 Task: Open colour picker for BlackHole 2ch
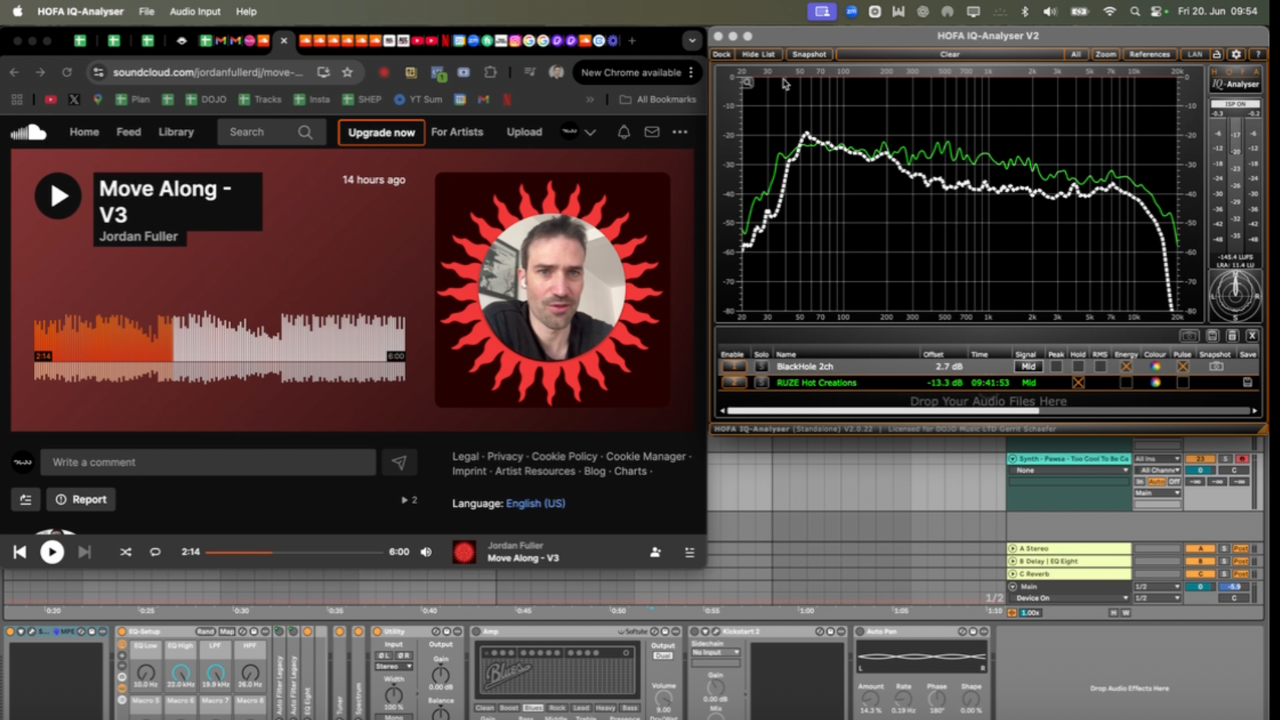pos(1156,367)
